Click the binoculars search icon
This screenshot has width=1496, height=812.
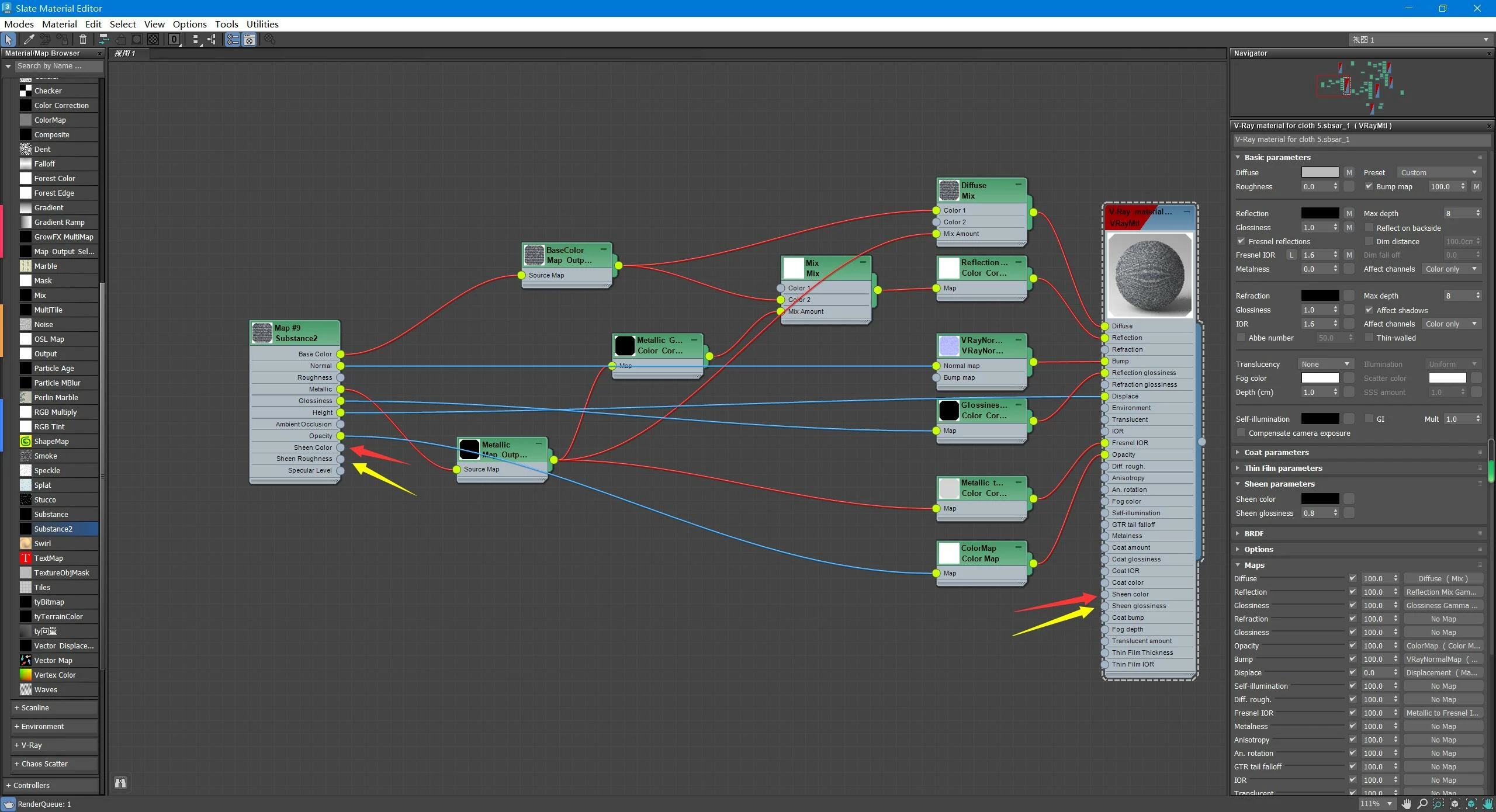click(x=120, y=783)
